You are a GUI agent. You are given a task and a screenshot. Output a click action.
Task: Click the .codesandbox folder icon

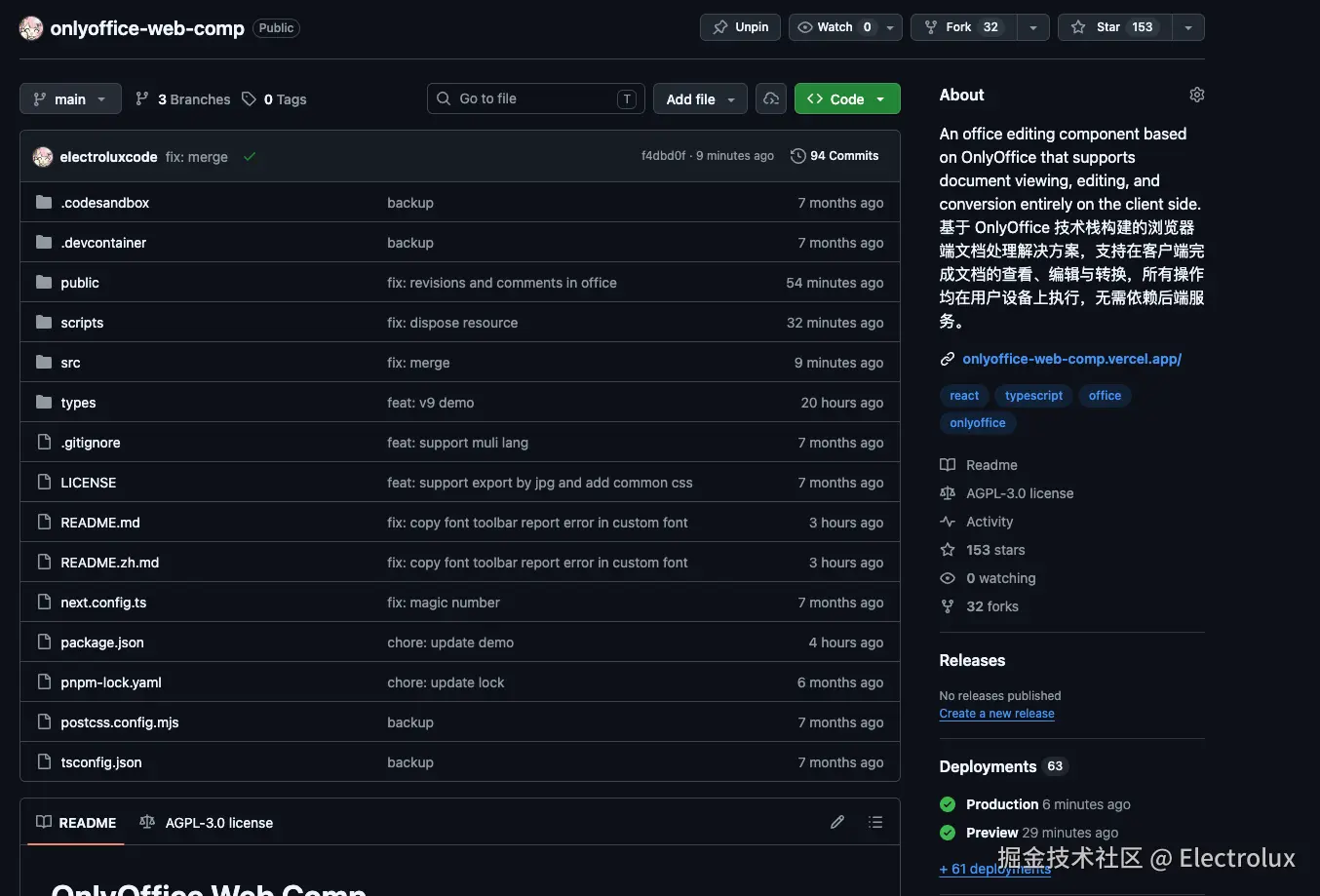(x=44, y=202)
